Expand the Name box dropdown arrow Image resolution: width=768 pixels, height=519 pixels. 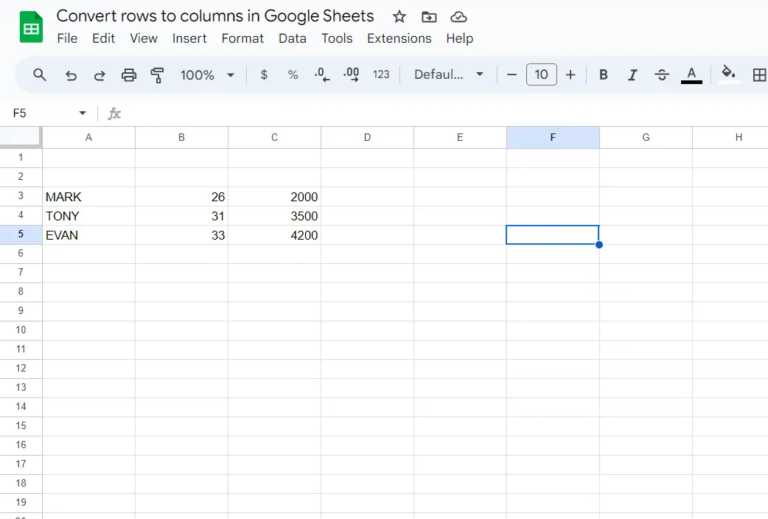click(x=82, y=114)
